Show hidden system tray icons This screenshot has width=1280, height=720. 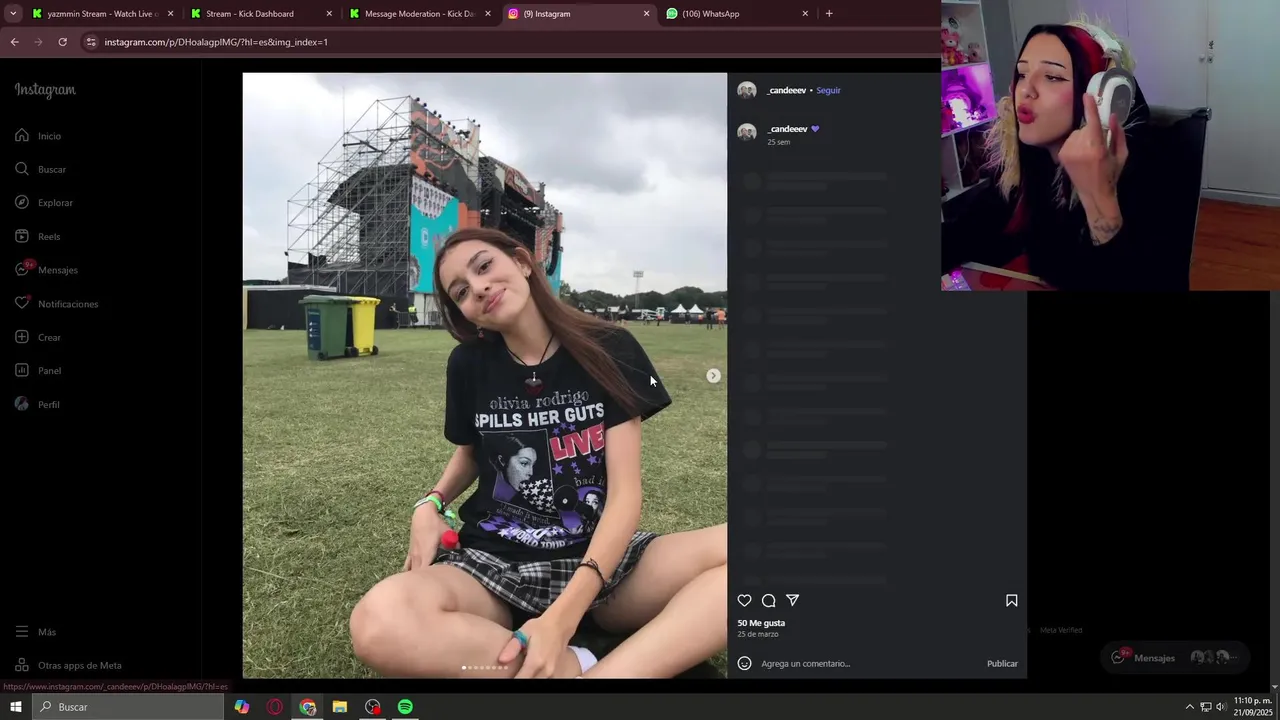pos(1190,707)
